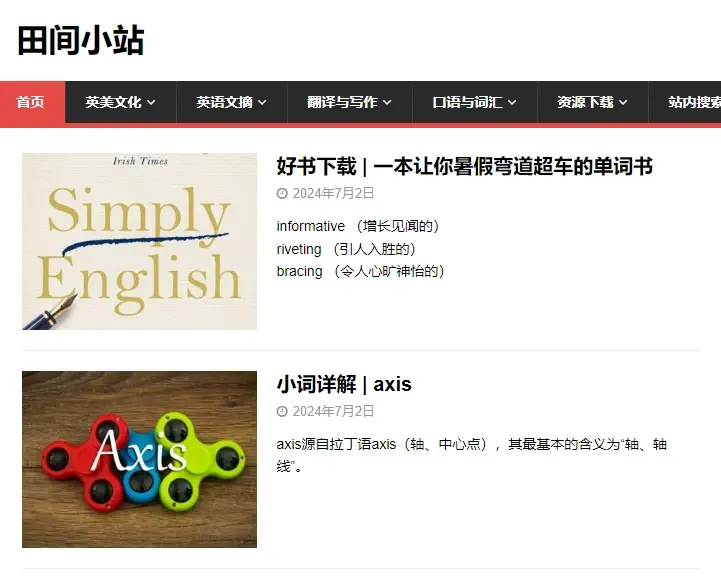Open the Simply English book cover thumbnail
Viewport: 721px width, 586px height.
click(139, 241)
